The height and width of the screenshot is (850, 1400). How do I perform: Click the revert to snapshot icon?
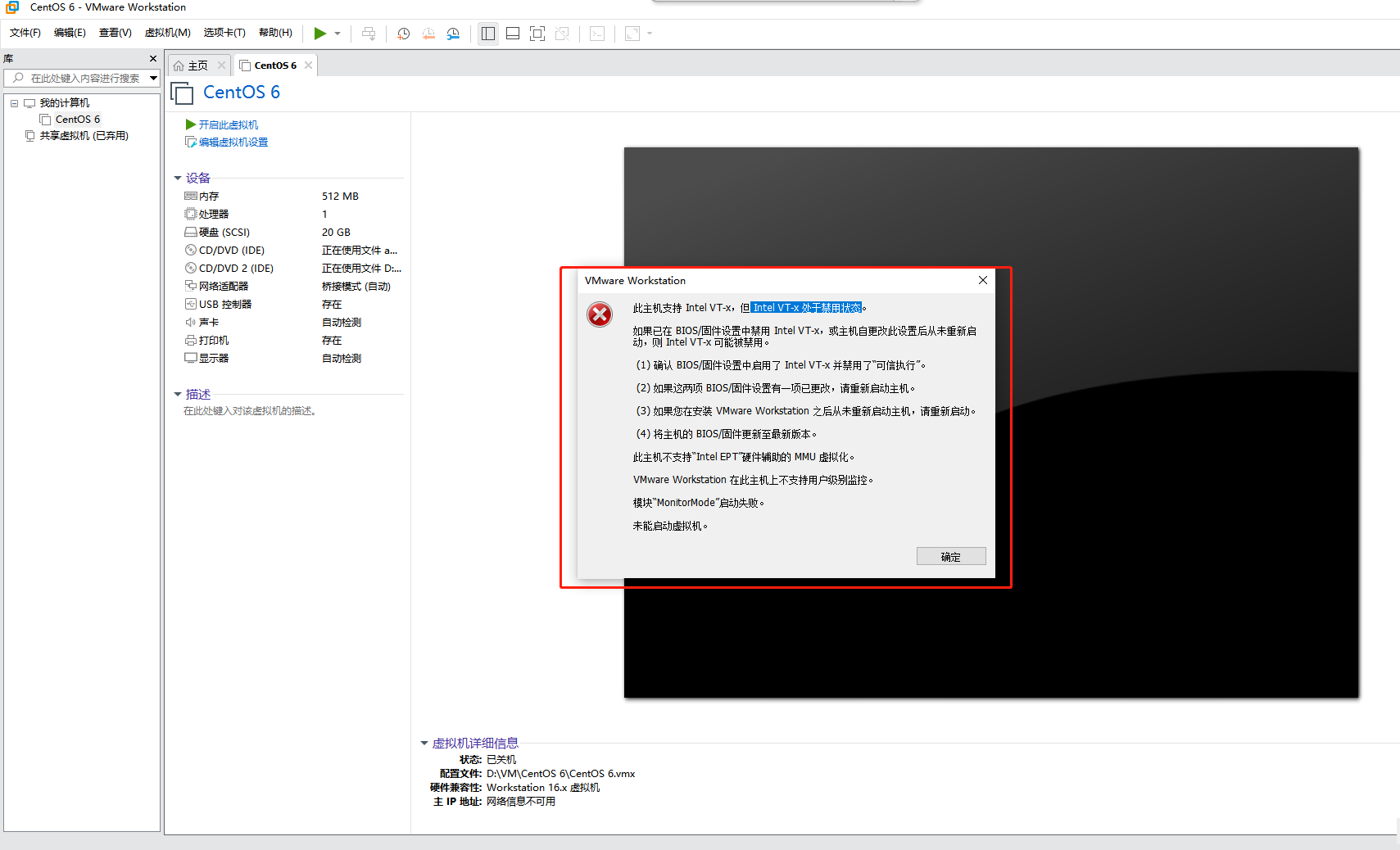coord(428,34)
